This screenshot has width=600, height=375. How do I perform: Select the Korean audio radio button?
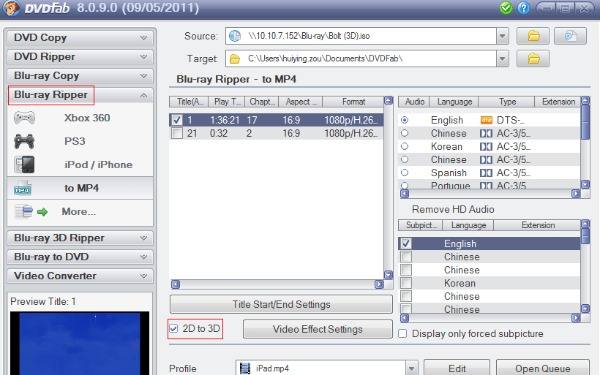(x=404, y=146)
